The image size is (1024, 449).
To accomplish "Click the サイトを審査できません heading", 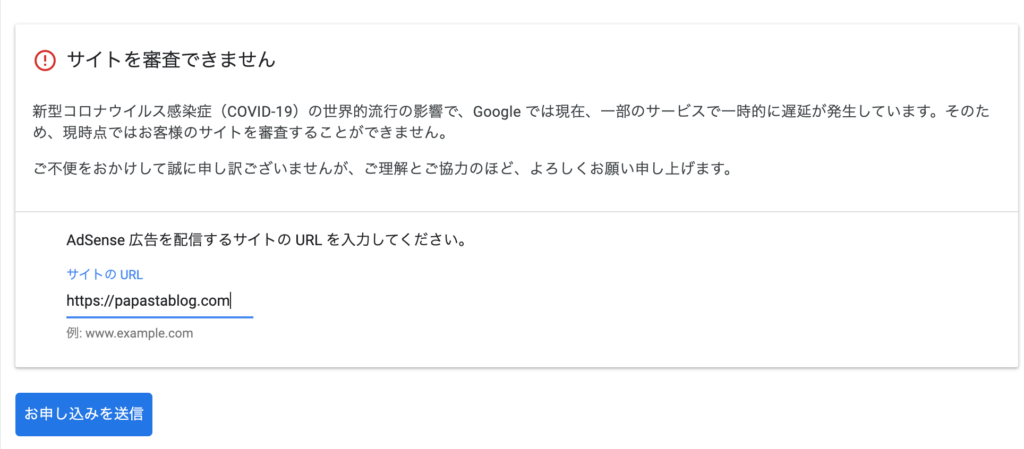I will click(170, 61).
